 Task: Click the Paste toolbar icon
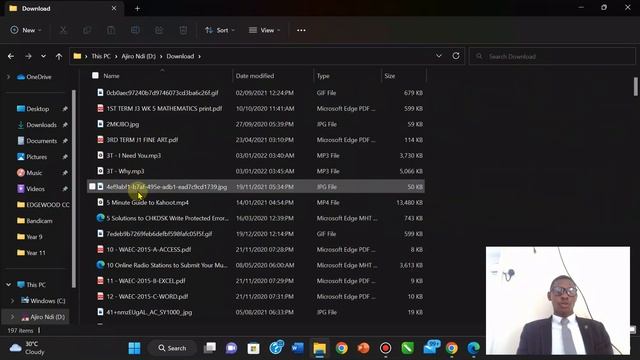[111, 30]
